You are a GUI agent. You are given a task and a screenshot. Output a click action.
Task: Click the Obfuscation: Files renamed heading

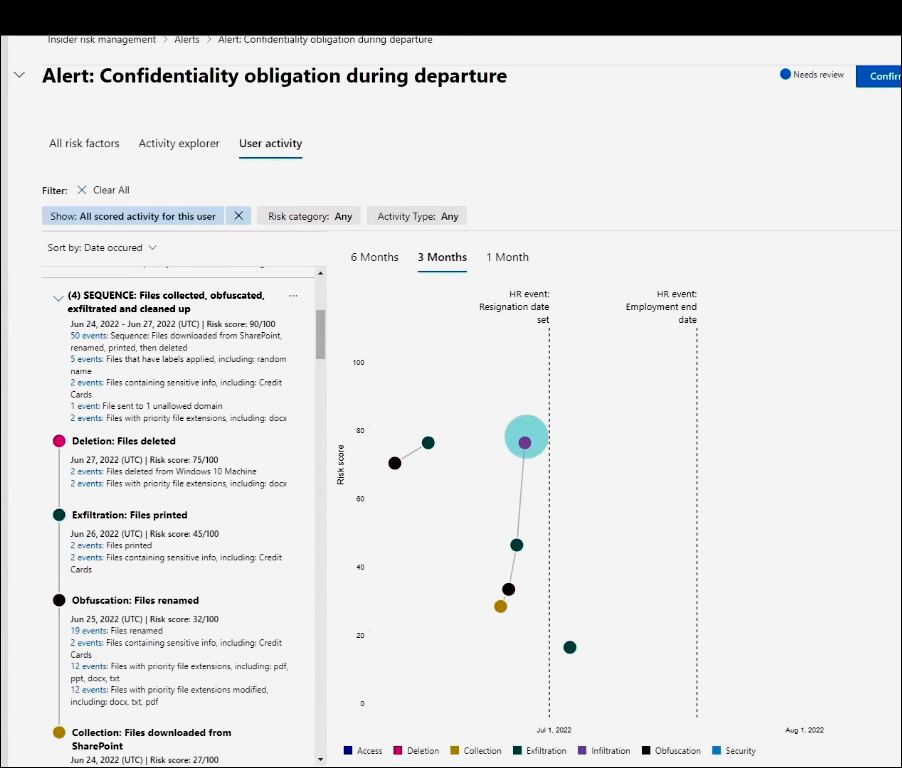(135, 600)
